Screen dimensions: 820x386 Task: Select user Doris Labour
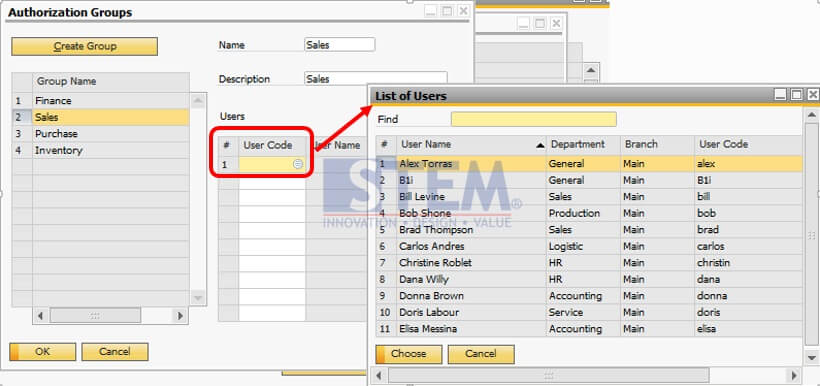tap(471, 312)
